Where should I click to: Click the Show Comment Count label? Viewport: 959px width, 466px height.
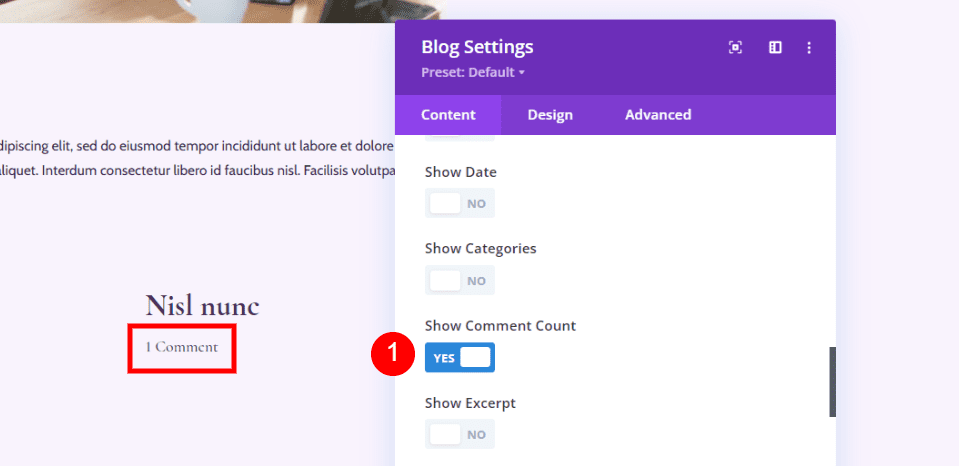pyautogui.click(x=500, y=326)
